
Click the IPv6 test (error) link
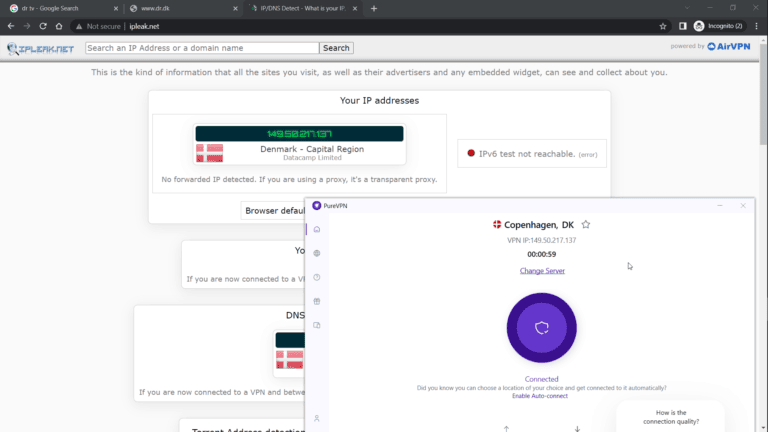point(588,155)
